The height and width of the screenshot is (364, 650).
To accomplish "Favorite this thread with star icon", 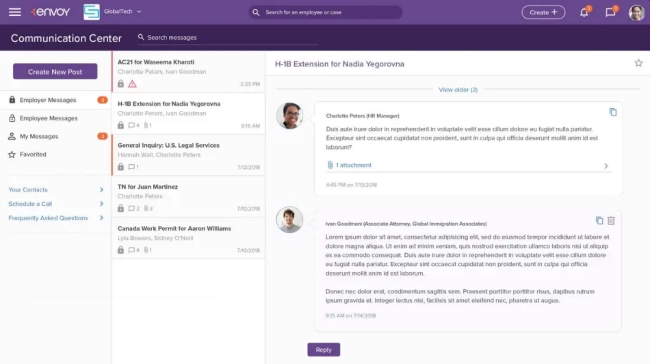I will pyautogui.click(x=638, y=63).
